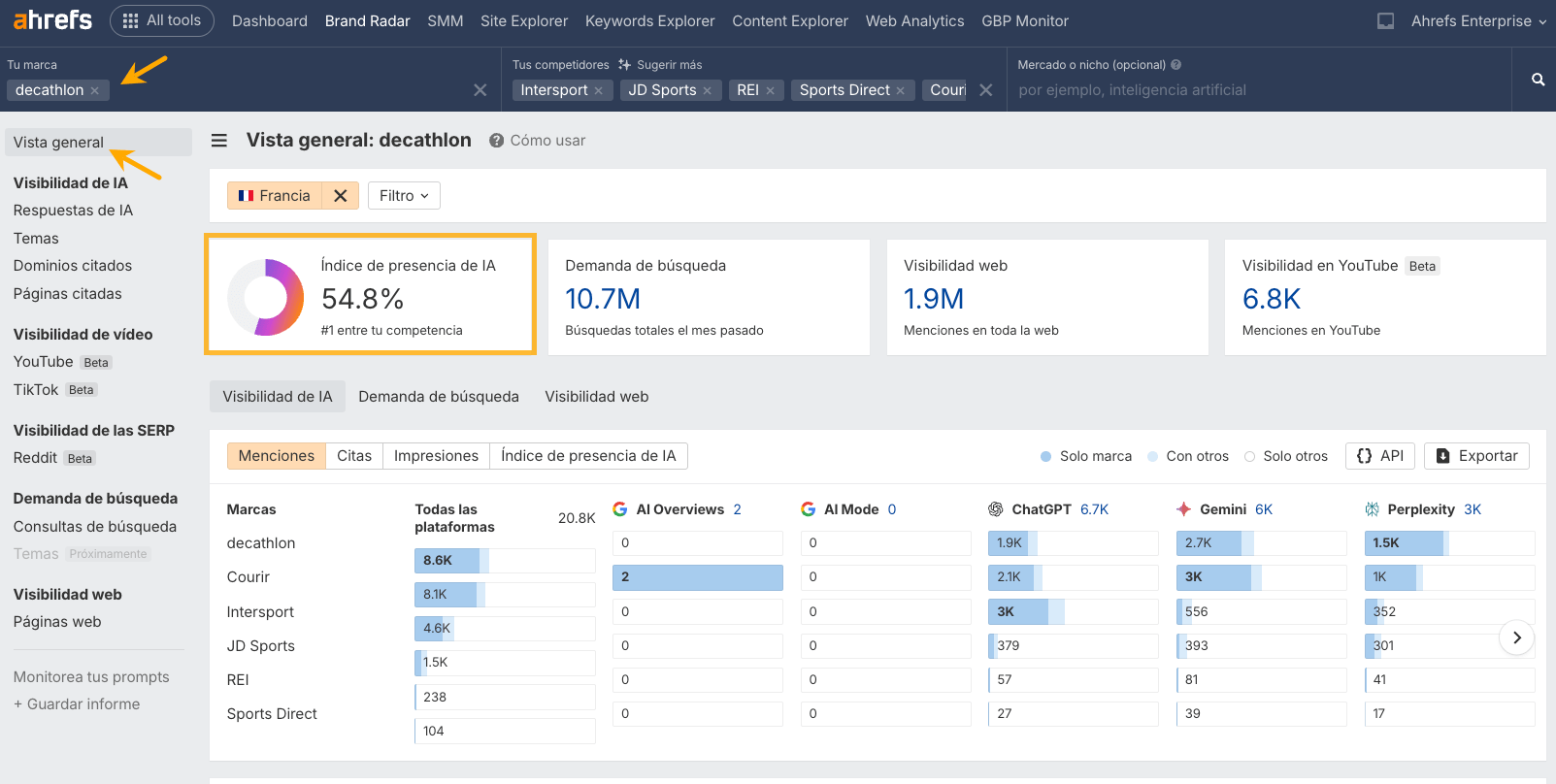The height and width of the screenshot is (784, 1556).
Task: Remove the Francia country filter
Action: pyautogui.click(x=340, y=196)
